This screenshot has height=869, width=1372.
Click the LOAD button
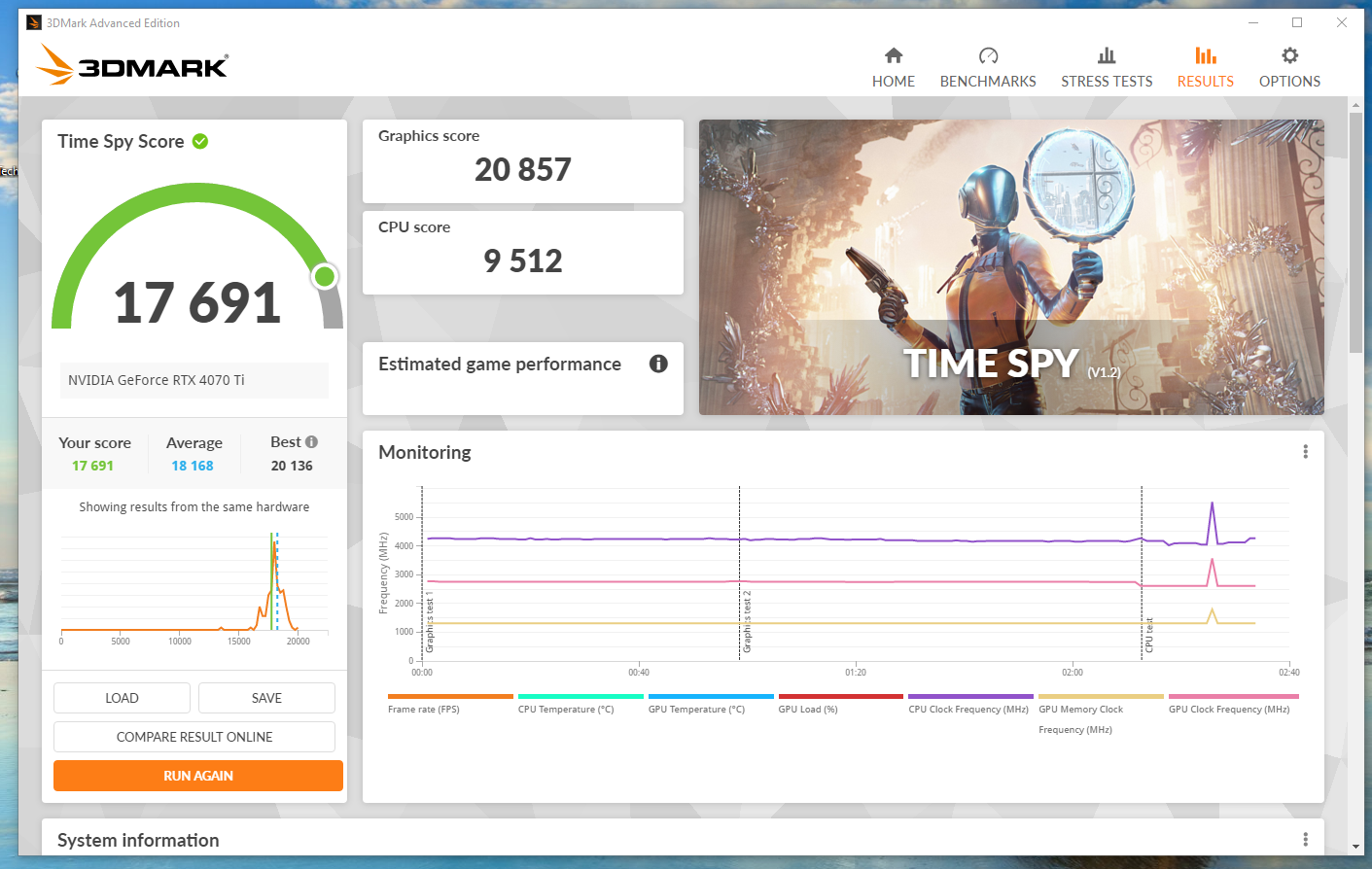(x=122, y=698)
